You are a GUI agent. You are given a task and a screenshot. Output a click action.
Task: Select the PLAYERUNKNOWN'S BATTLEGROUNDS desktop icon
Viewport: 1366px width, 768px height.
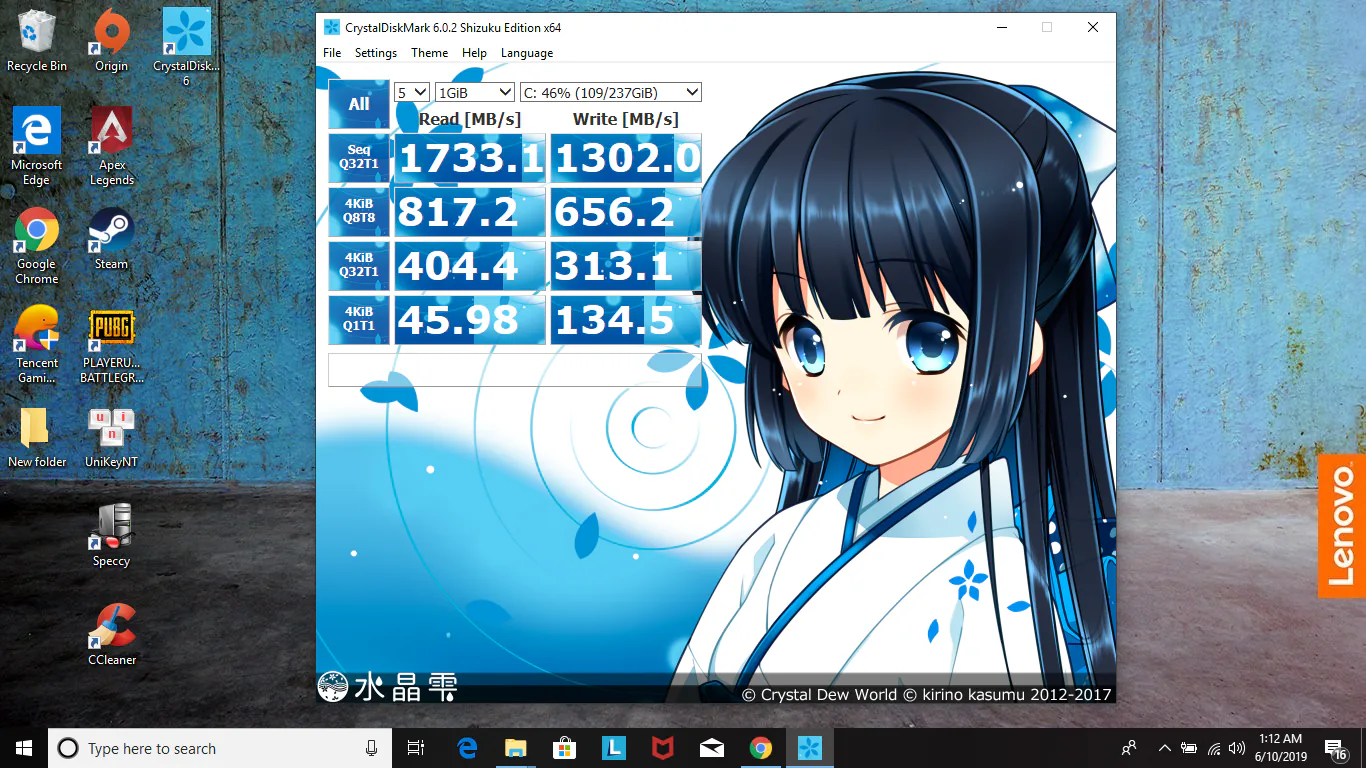(x=112, y=345)
